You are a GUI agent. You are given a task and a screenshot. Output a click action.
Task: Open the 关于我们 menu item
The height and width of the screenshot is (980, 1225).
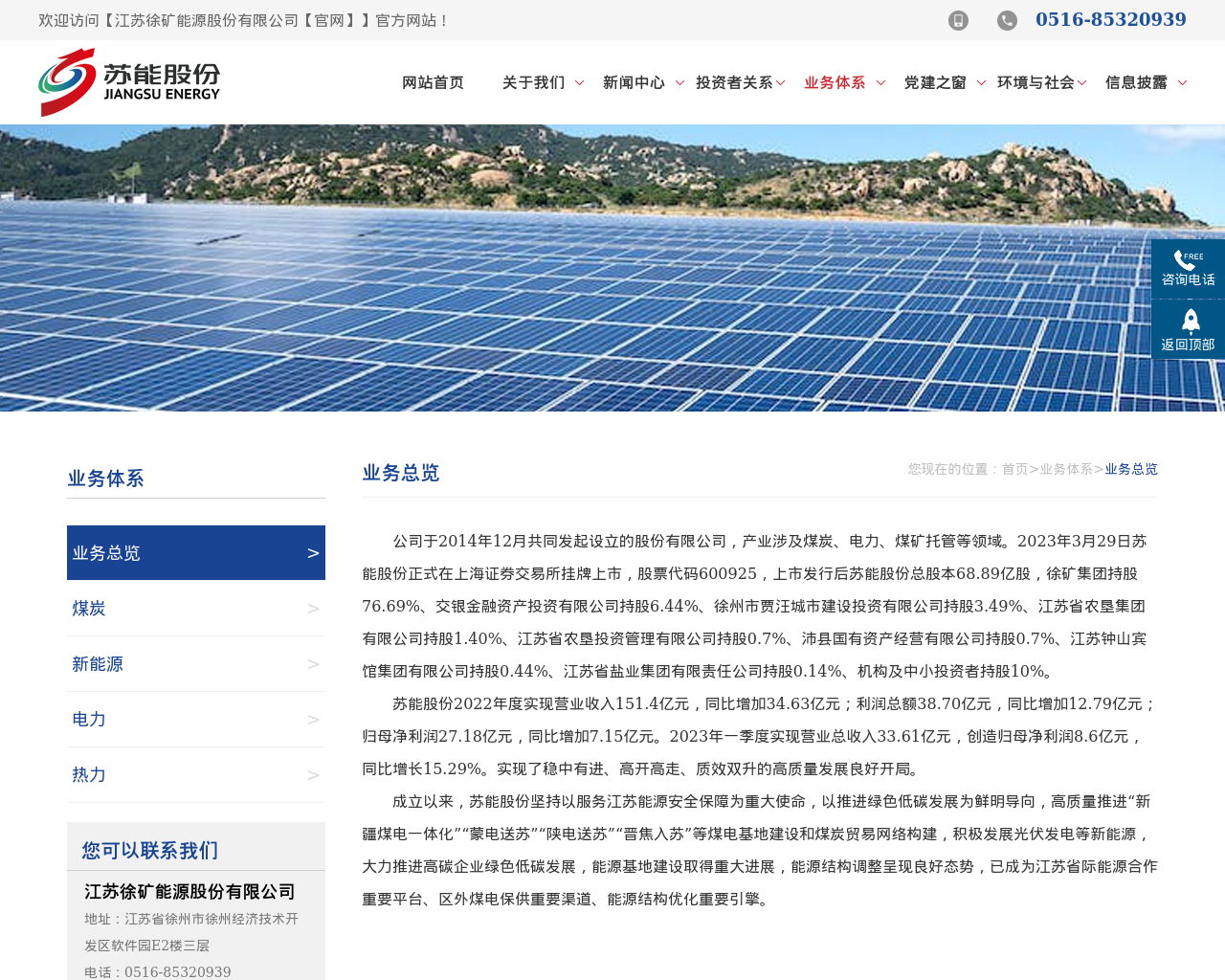[x=533, y=82]
